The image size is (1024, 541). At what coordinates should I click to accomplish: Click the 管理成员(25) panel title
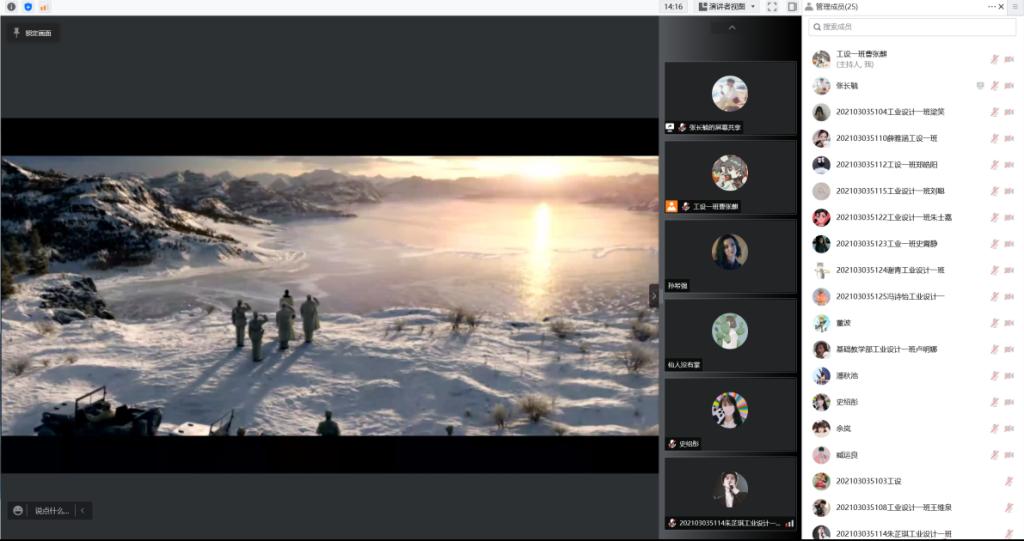(x=836, y=7)
